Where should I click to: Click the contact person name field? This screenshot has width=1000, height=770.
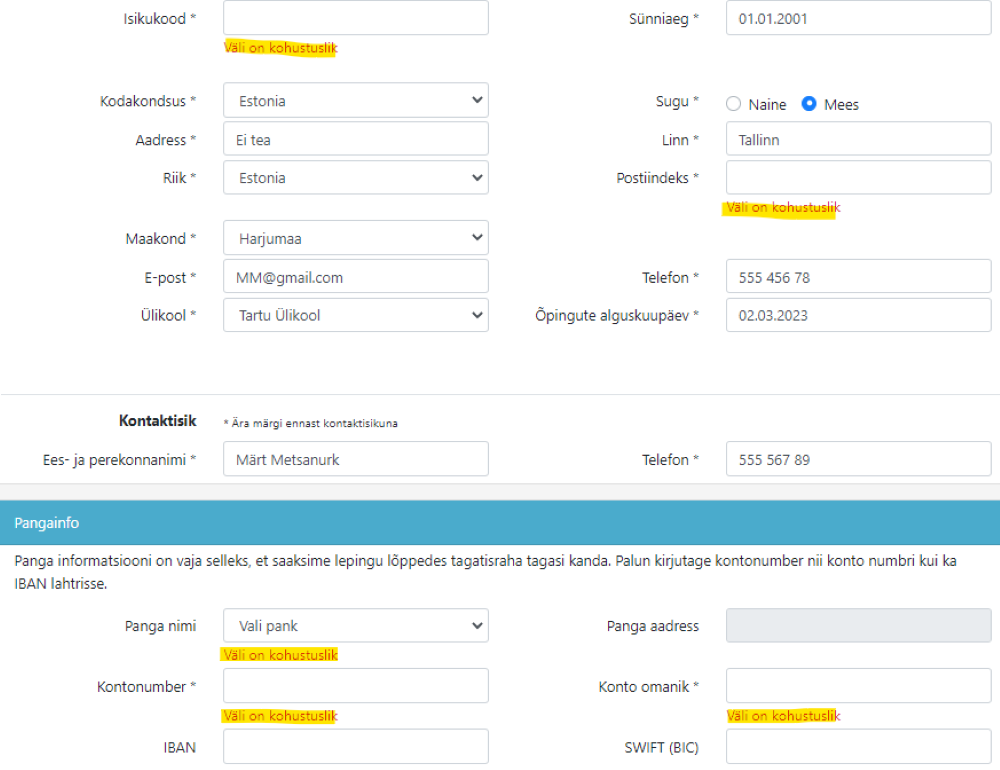coord(355,460)
